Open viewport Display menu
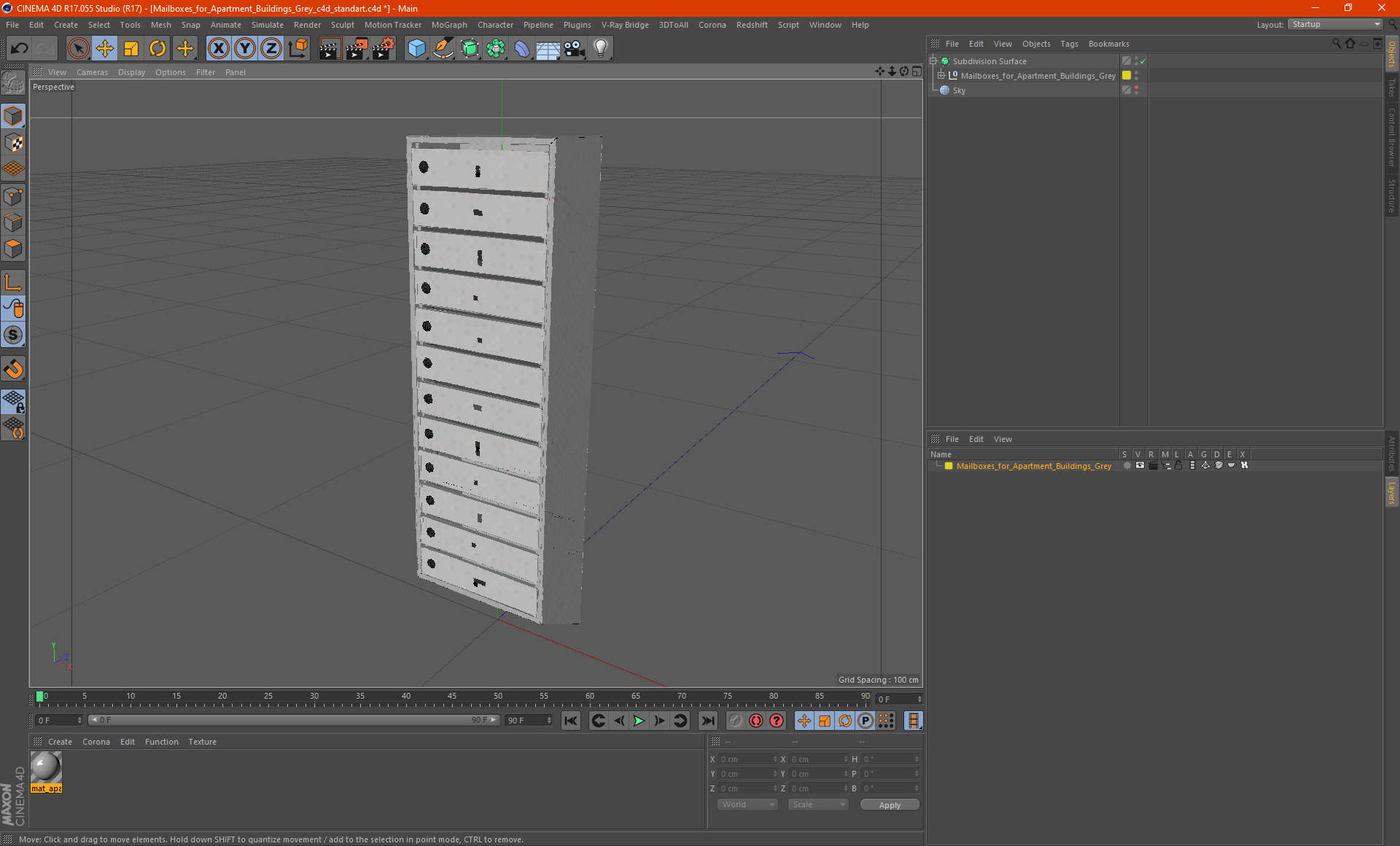 pyautogui.click(x=131, y=72)
